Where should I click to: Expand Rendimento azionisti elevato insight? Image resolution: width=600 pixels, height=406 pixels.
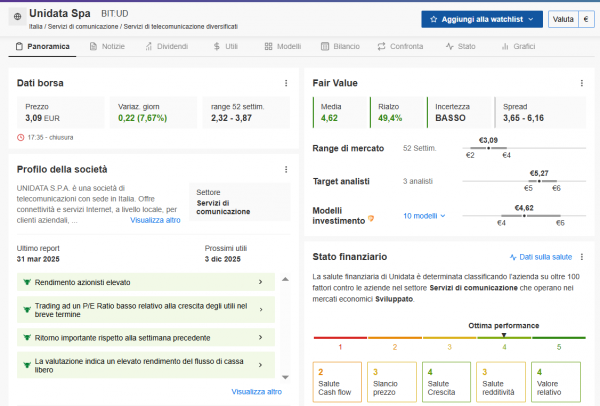146,283
